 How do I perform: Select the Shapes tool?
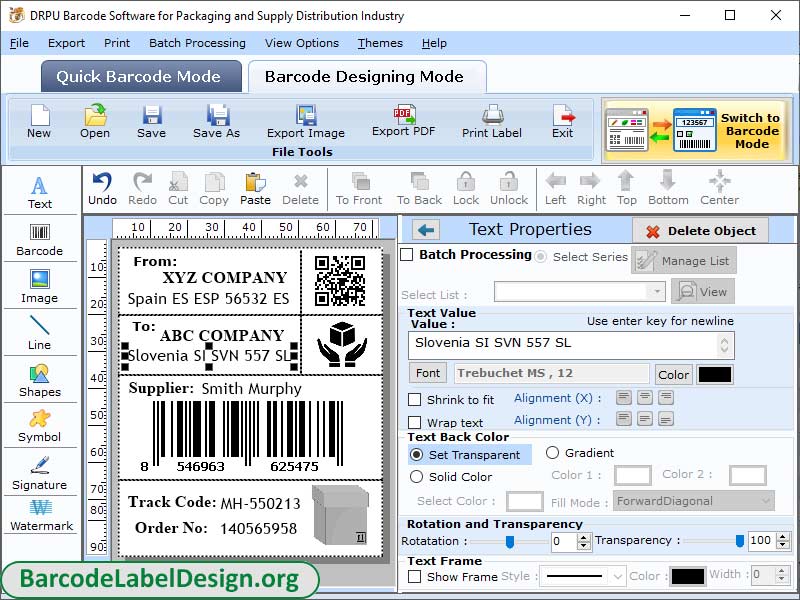(x=39, y=380)
